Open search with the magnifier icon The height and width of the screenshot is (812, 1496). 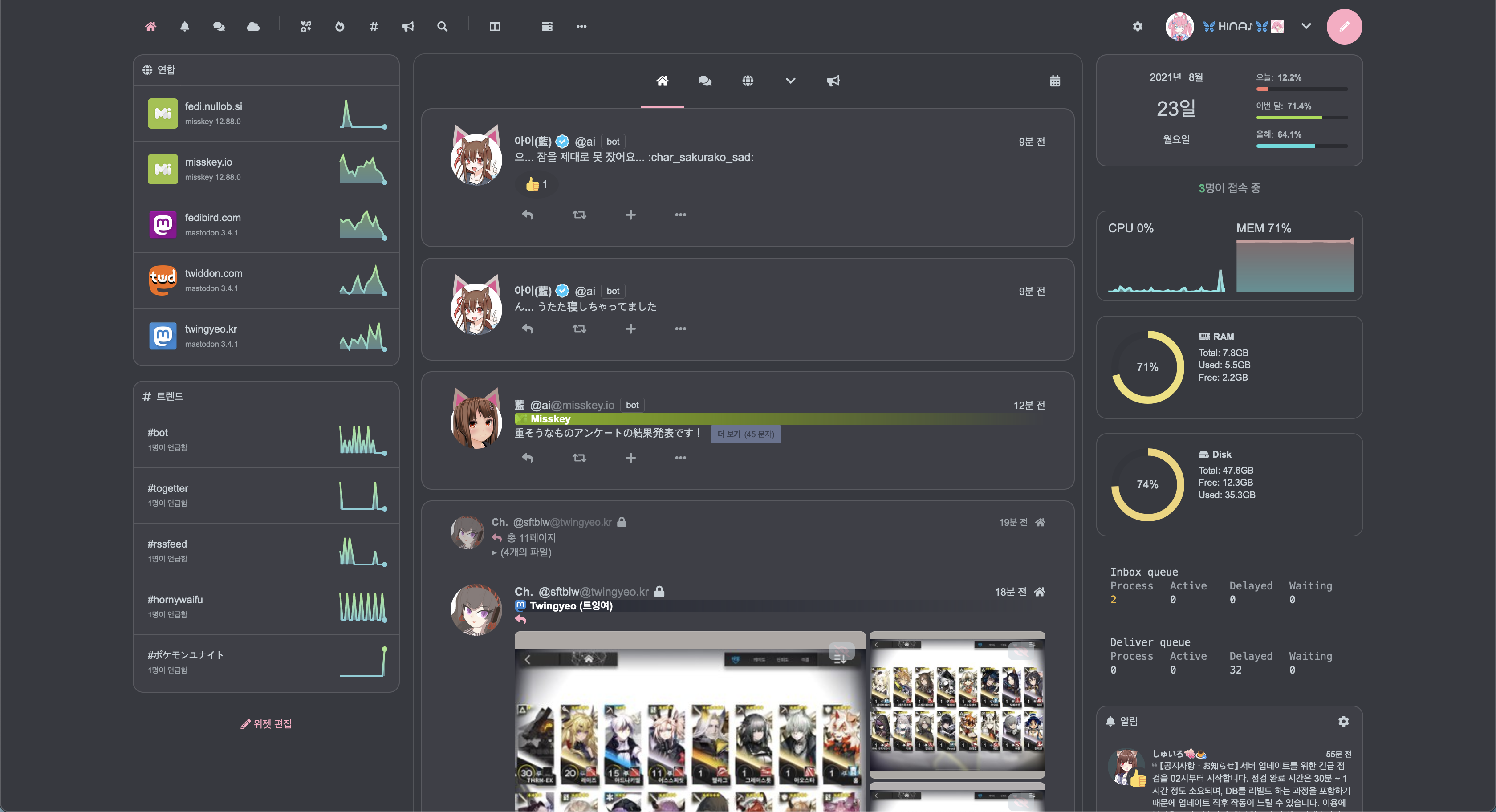pos(443,26)
